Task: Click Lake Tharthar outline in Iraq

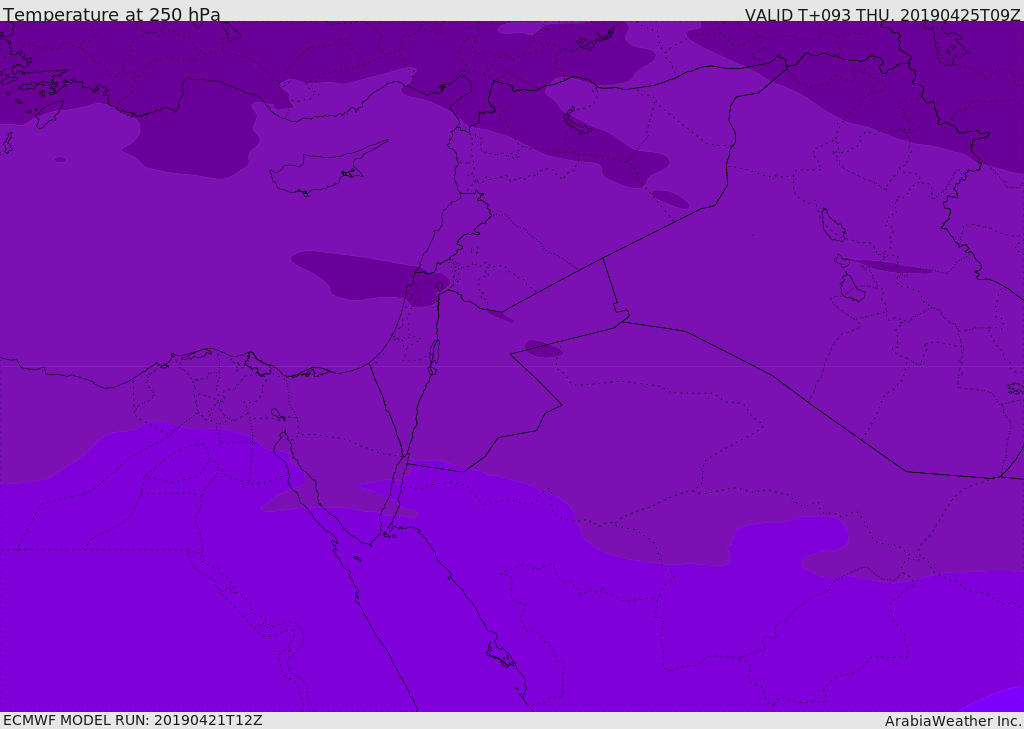Action: [832, 226]
